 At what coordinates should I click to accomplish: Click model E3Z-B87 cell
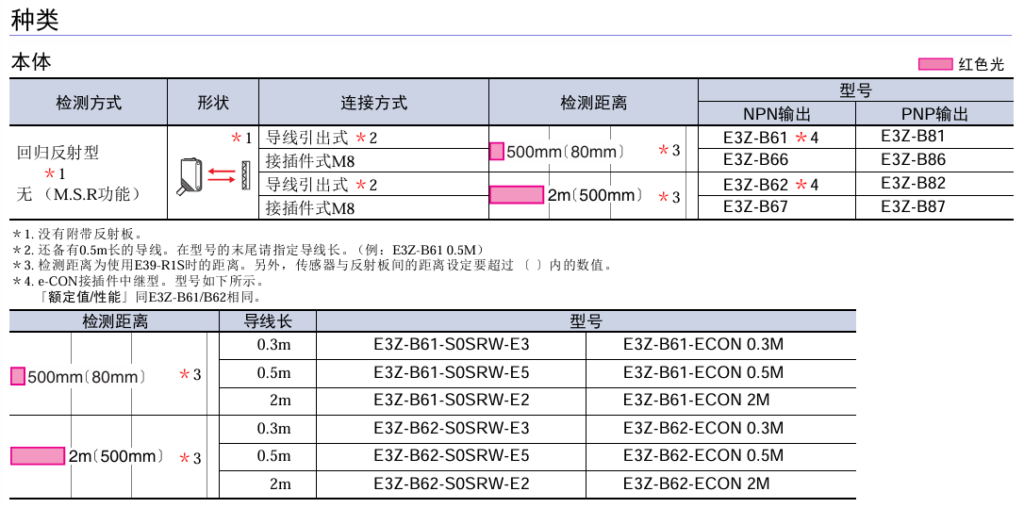point(913,207)
